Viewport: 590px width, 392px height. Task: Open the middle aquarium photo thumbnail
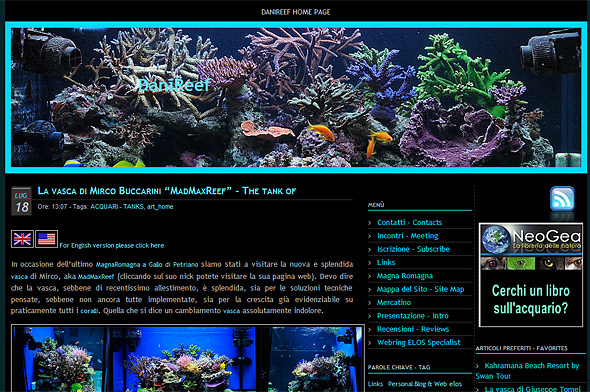click(184, 359)
